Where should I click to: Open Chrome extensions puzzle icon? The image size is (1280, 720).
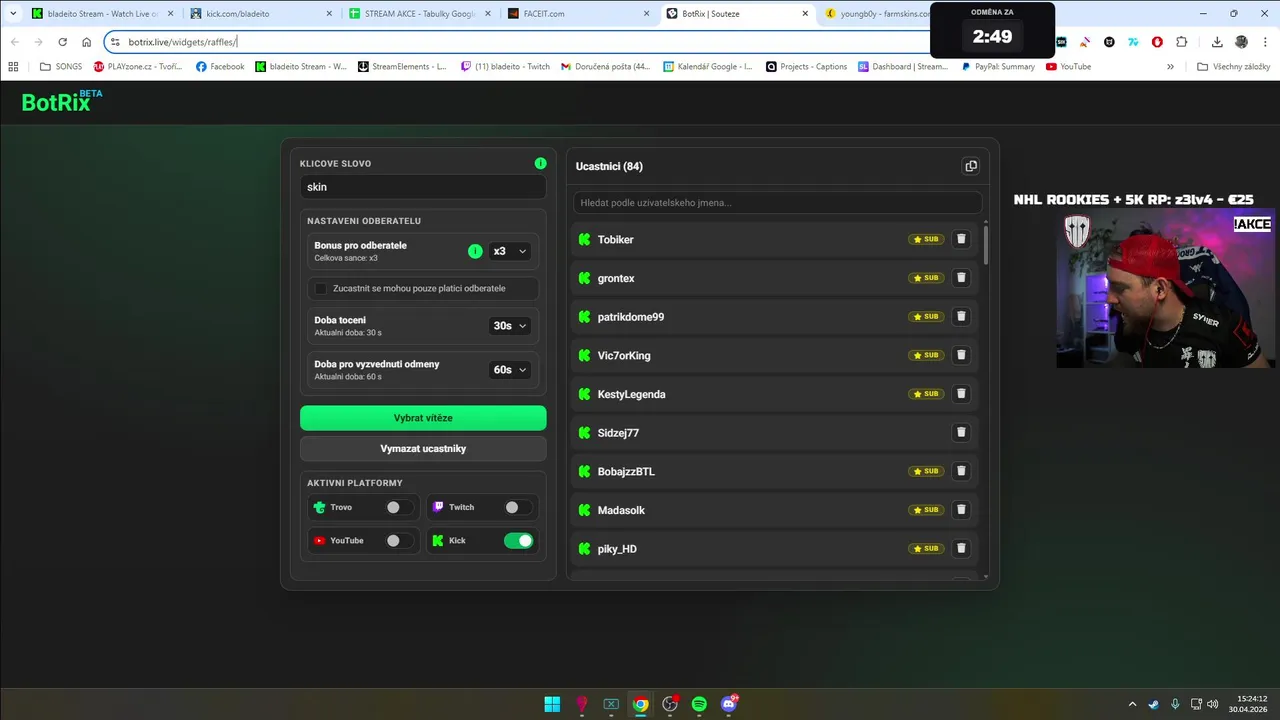pos(1181,42)
